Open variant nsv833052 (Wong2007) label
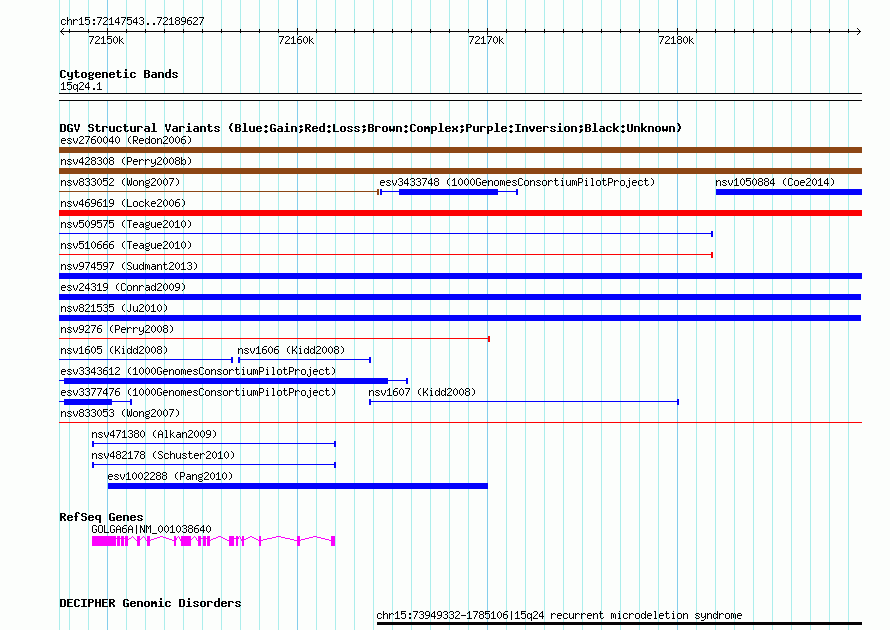The width and height of the screenshot is (890, 630). tap(120, 182)
